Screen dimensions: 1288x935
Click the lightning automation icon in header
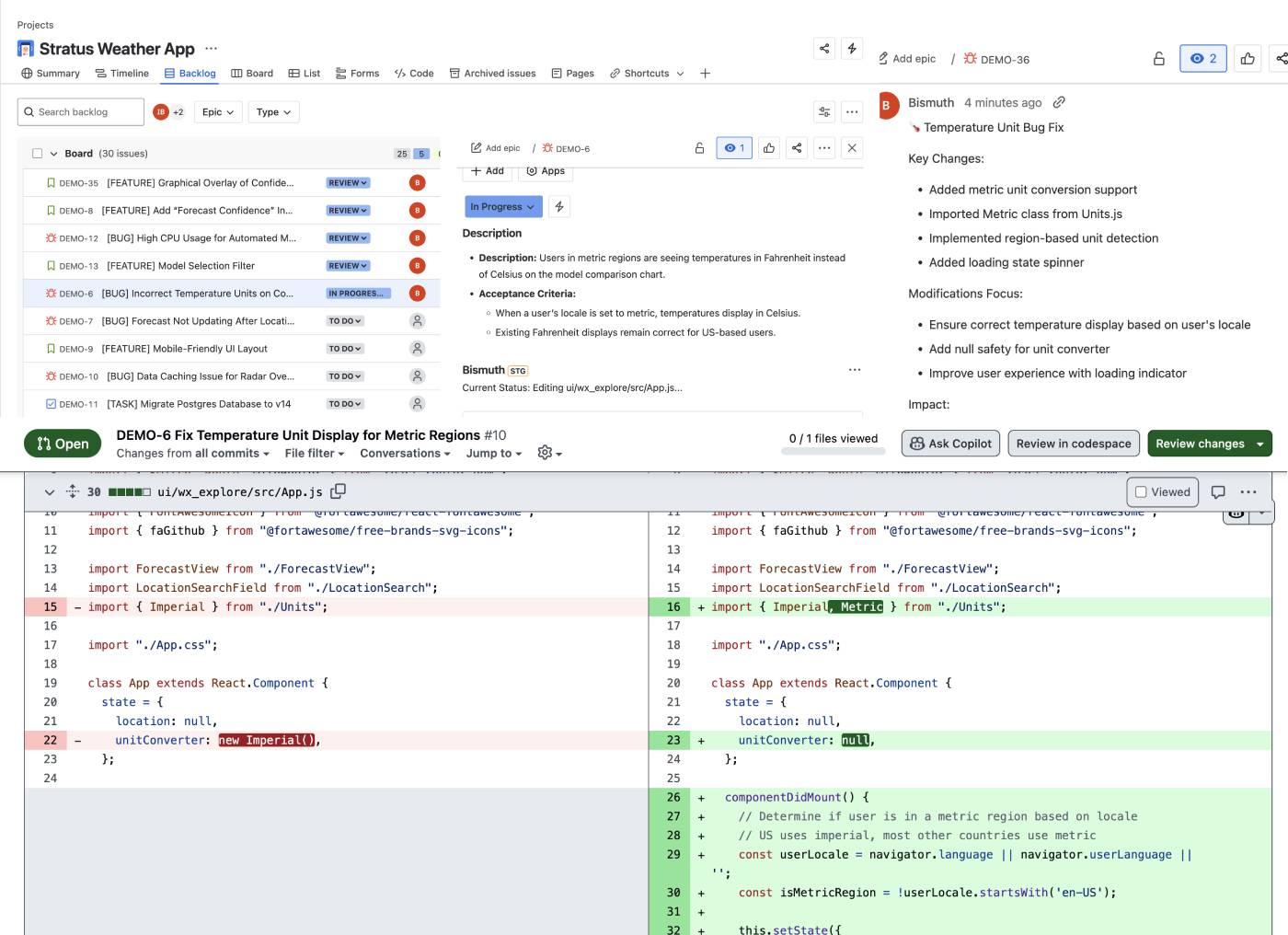coord(852,49)
